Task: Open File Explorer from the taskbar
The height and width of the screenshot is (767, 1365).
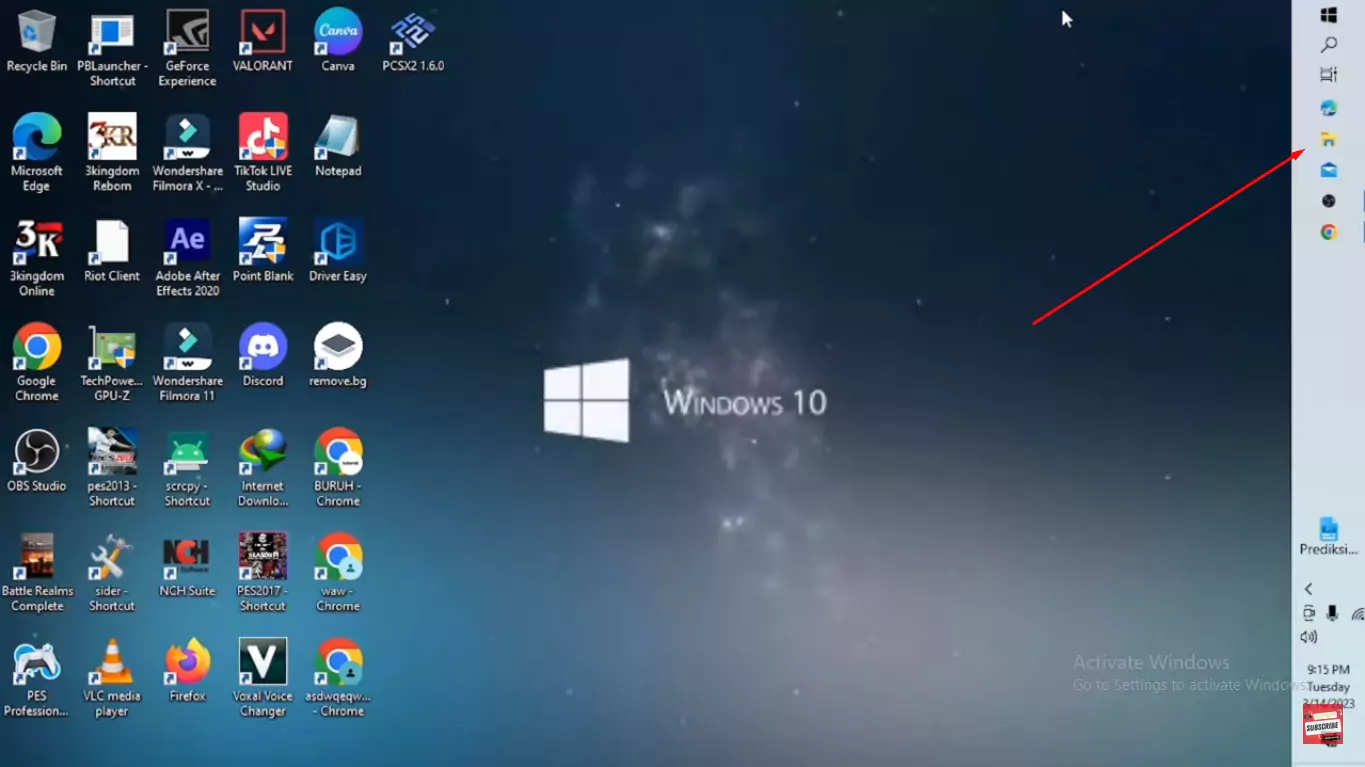Action: [1328, 139]
